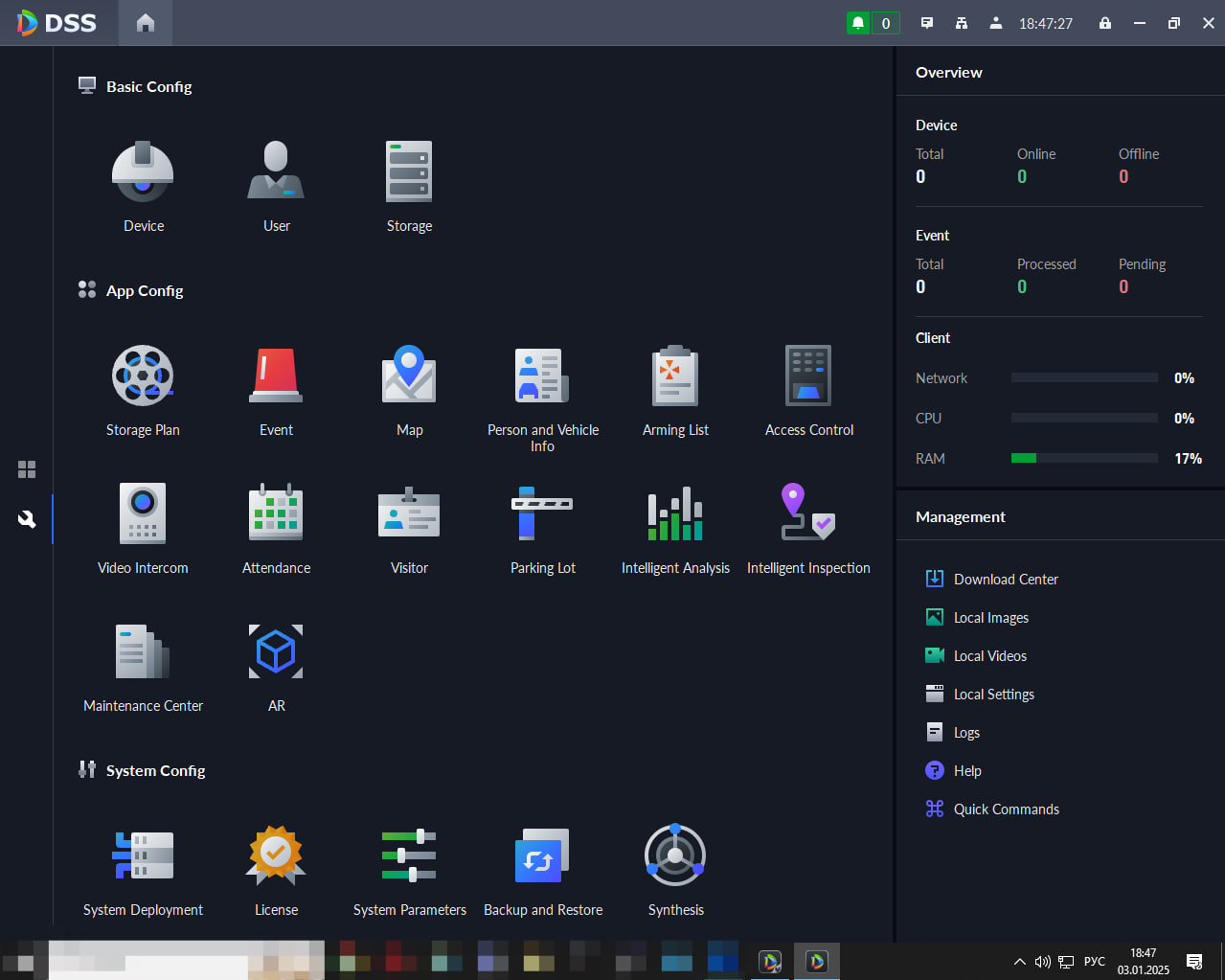The width and height of the screenshot is (1225, 980).
Task: Open Intelligent Analysis module
Action: pyautogui.click(x=675, y=513)
